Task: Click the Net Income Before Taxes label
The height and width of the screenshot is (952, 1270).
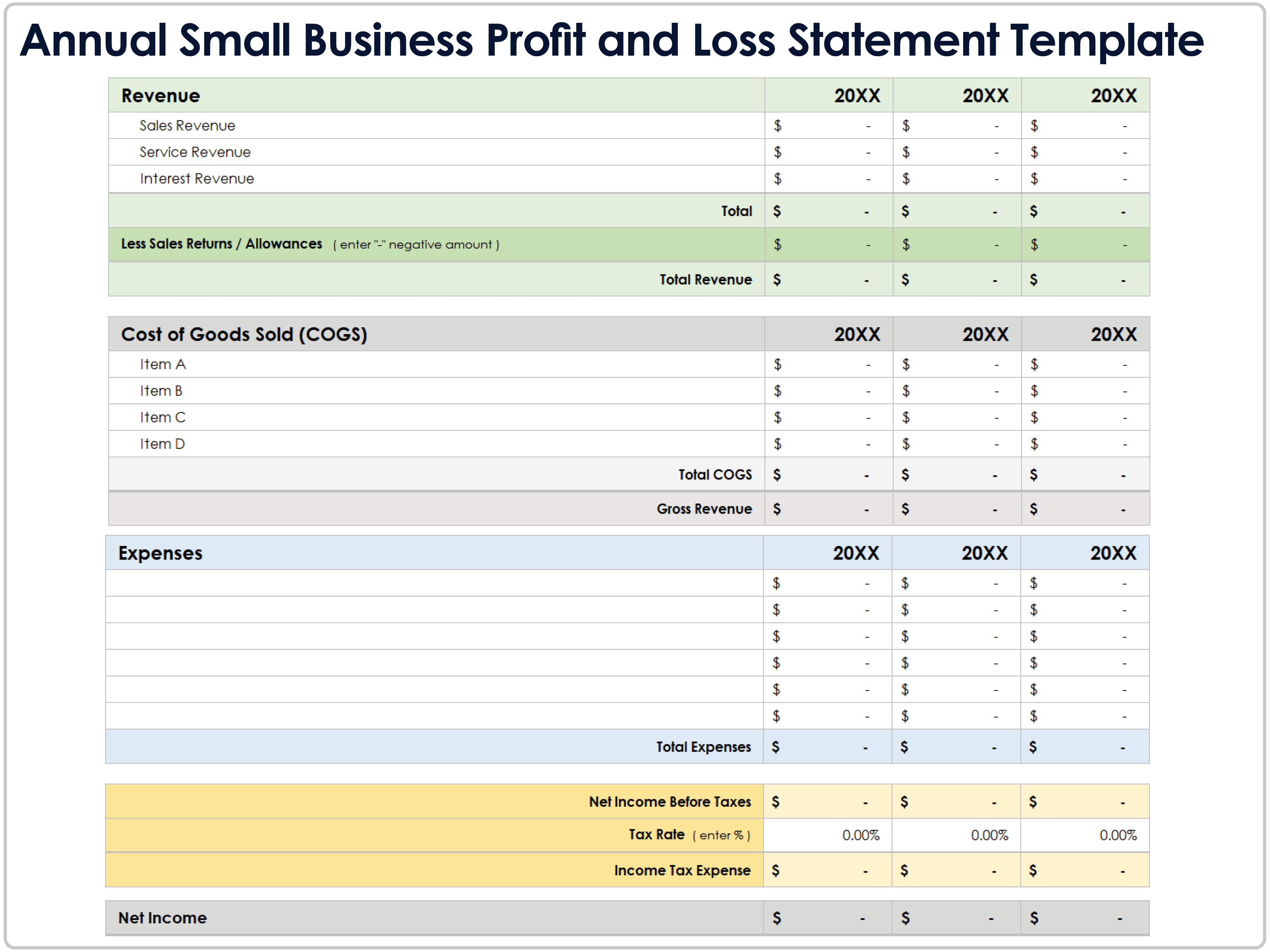Action: (669, 802)
